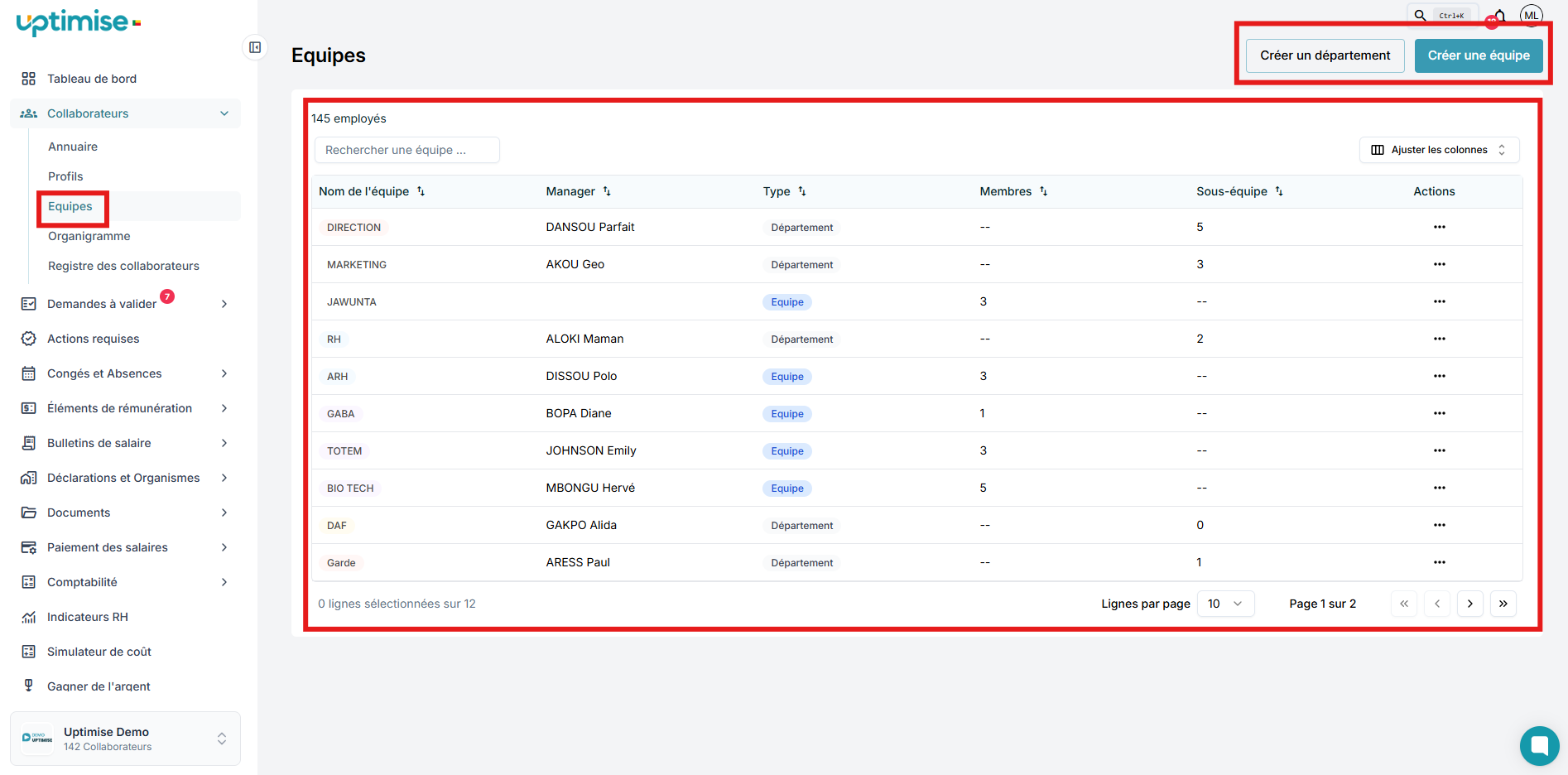1568x775 pixels.
Task: Open actions menu for TOTEM row
Action: 1440,450
